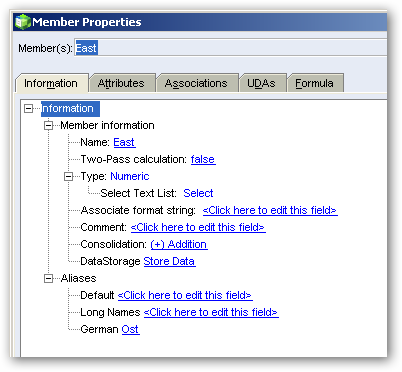Screen dimensions: 402x372
Task: Change the DataStorage Store Data value
Action: click(x=169, y=262)
